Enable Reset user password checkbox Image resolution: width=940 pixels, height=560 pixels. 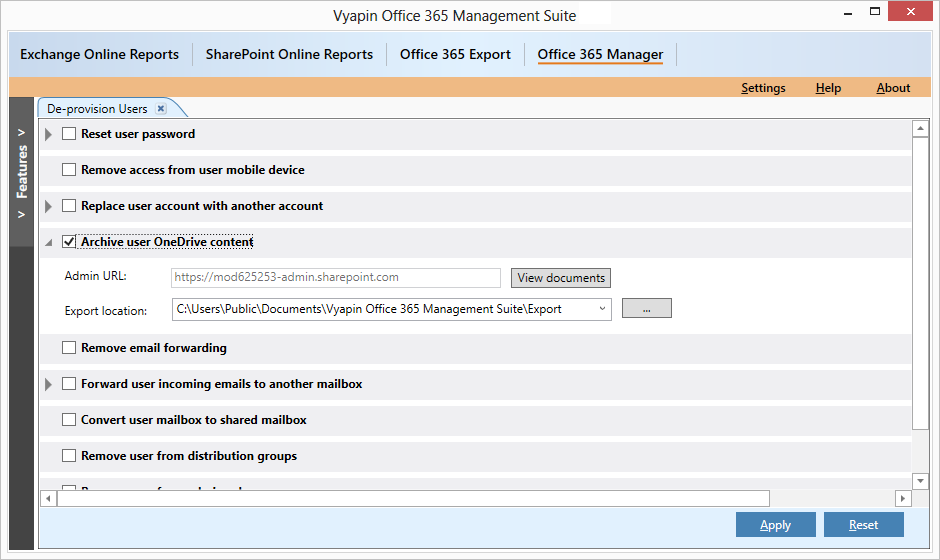coord(69,134)
